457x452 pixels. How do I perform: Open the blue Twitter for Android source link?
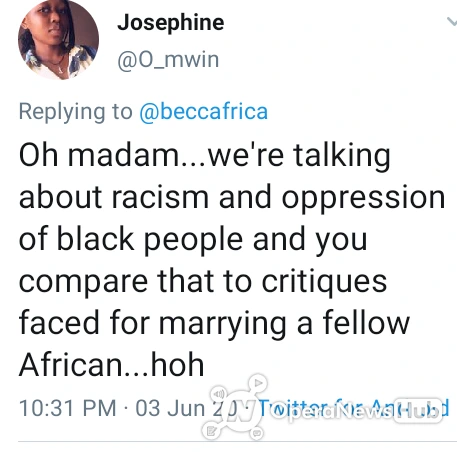point(354,408)
